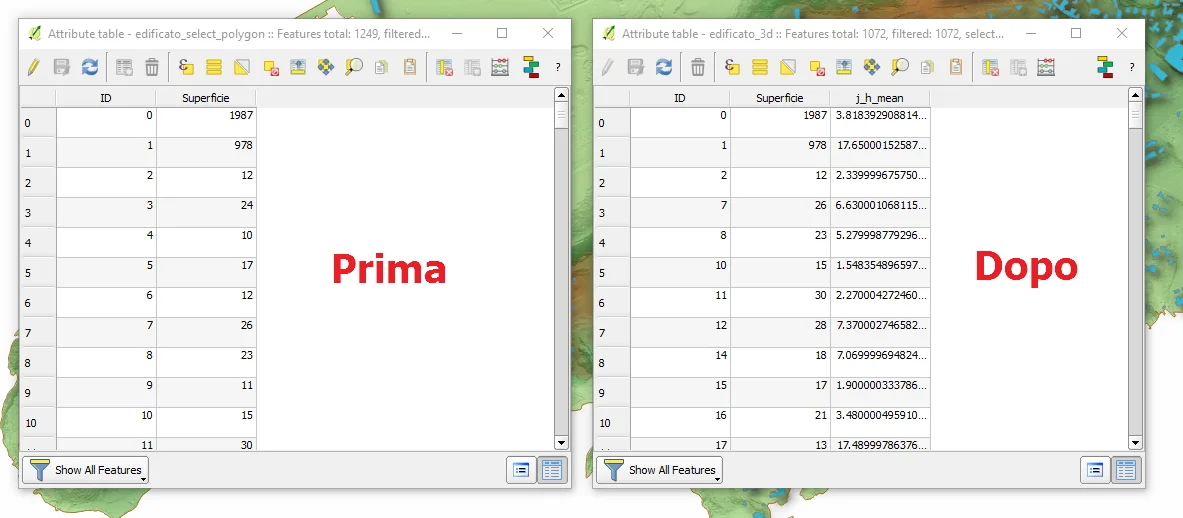Open field calculator in edificato_select_polygon window
The height and width of the screenshot is (518, 1183).
coord(499,67)
